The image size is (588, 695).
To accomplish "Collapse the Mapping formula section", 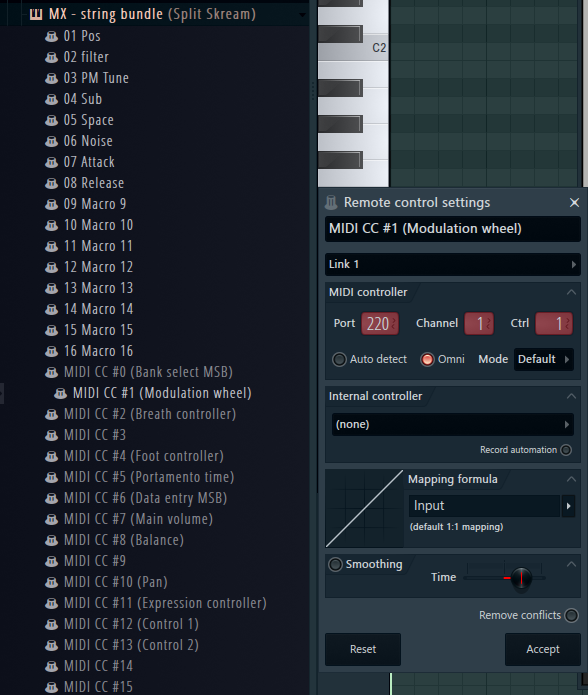I will click(x=572, y=479).
